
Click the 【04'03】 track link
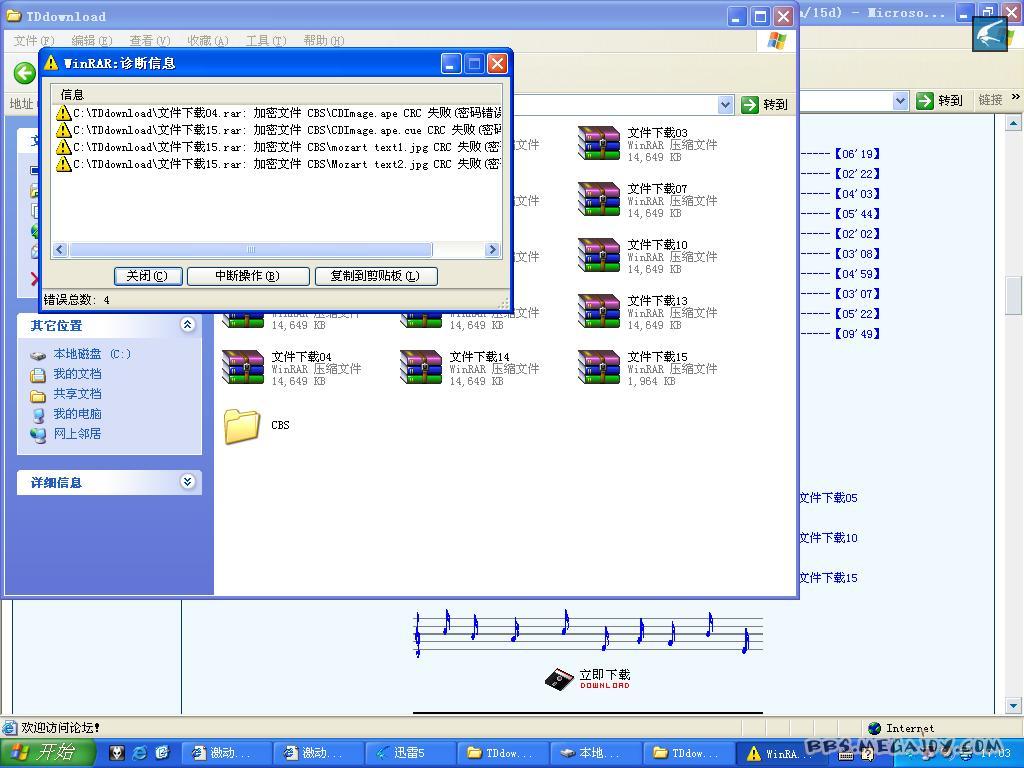point(857,194)
